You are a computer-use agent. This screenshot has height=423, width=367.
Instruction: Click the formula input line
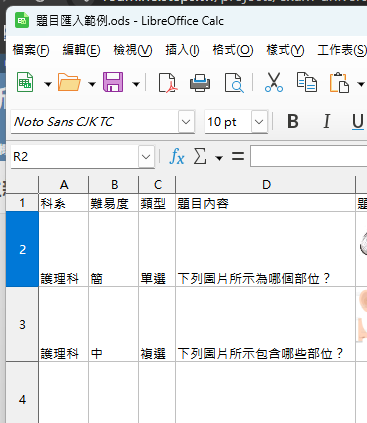(309, 156)
